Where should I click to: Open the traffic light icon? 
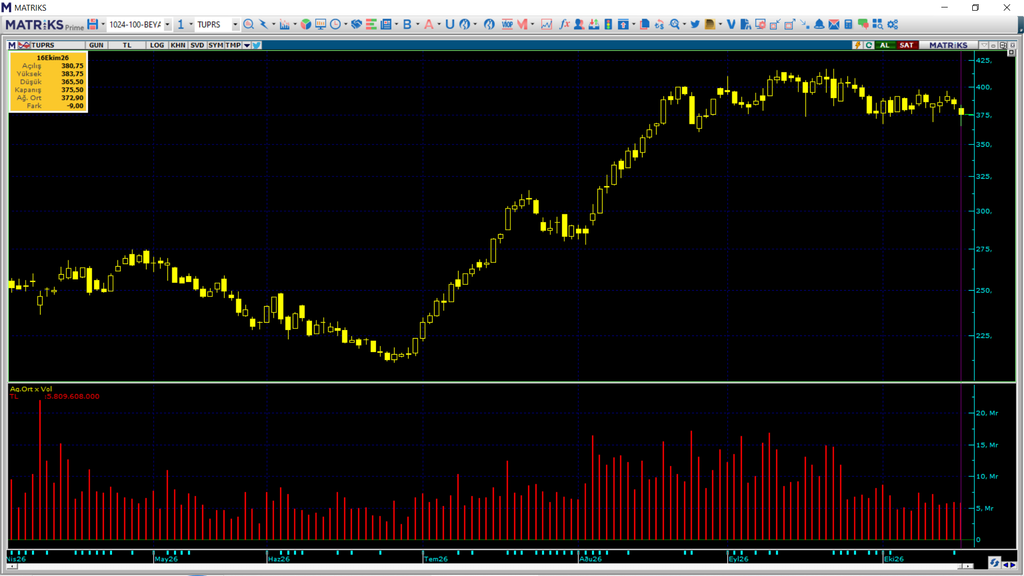coord(608,24)
